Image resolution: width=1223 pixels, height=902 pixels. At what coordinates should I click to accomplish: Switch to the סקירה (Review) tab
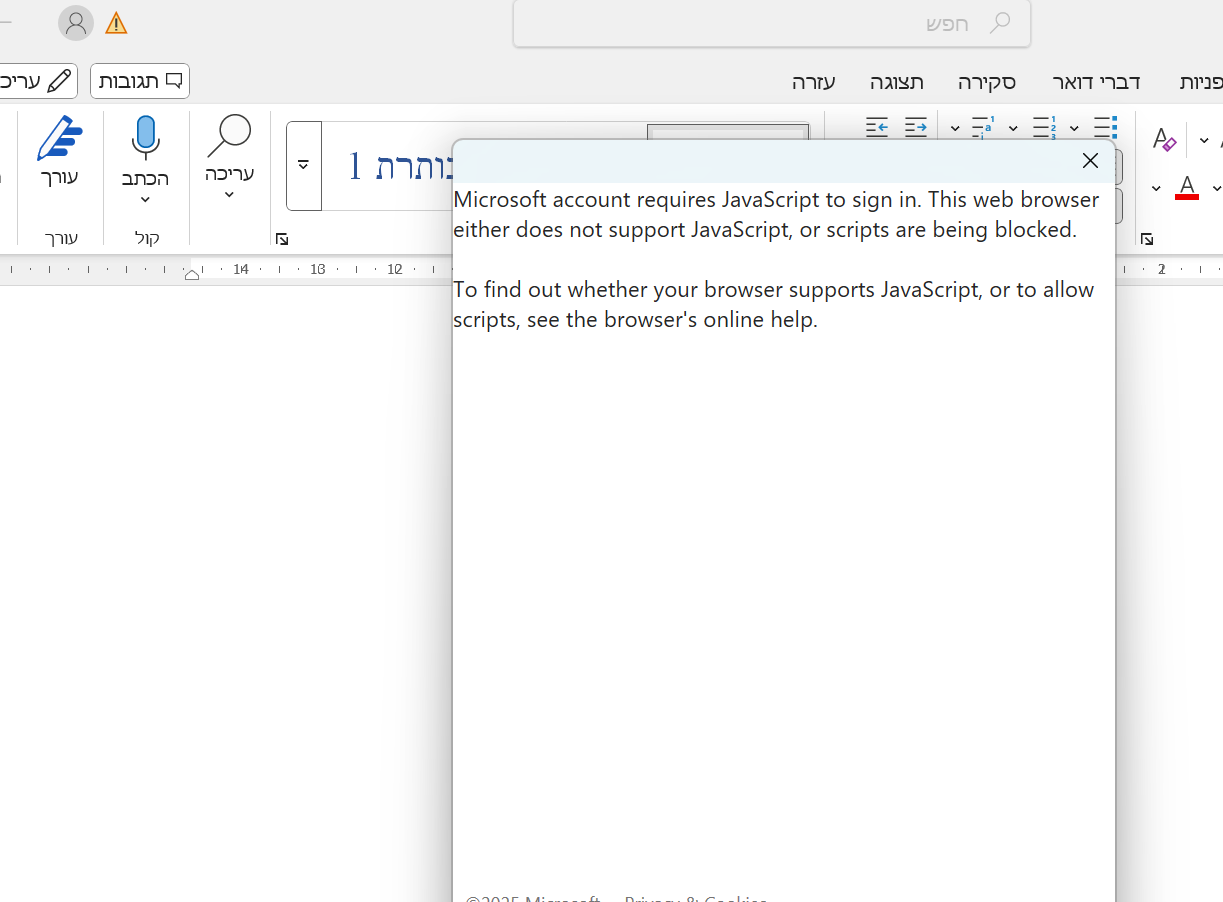(x=987, y=82)
